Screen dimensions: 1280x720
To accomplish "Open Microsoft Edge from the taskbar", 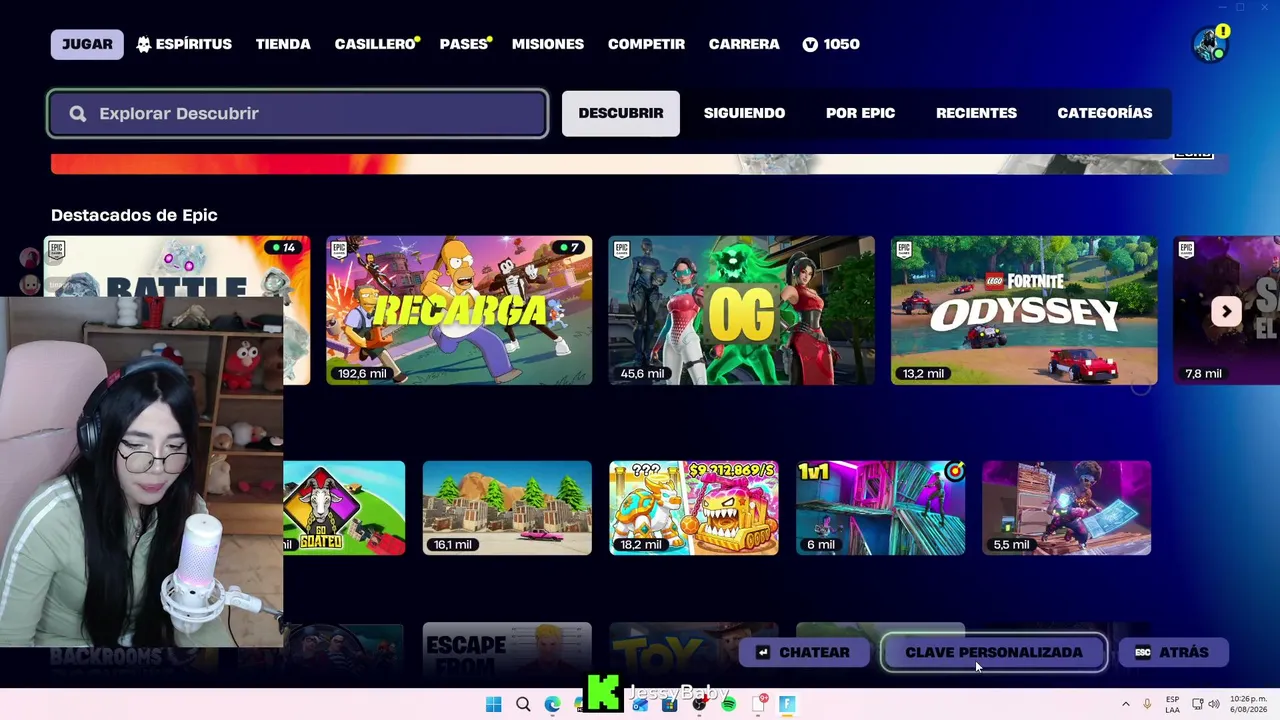I will (x=552, y=704).
